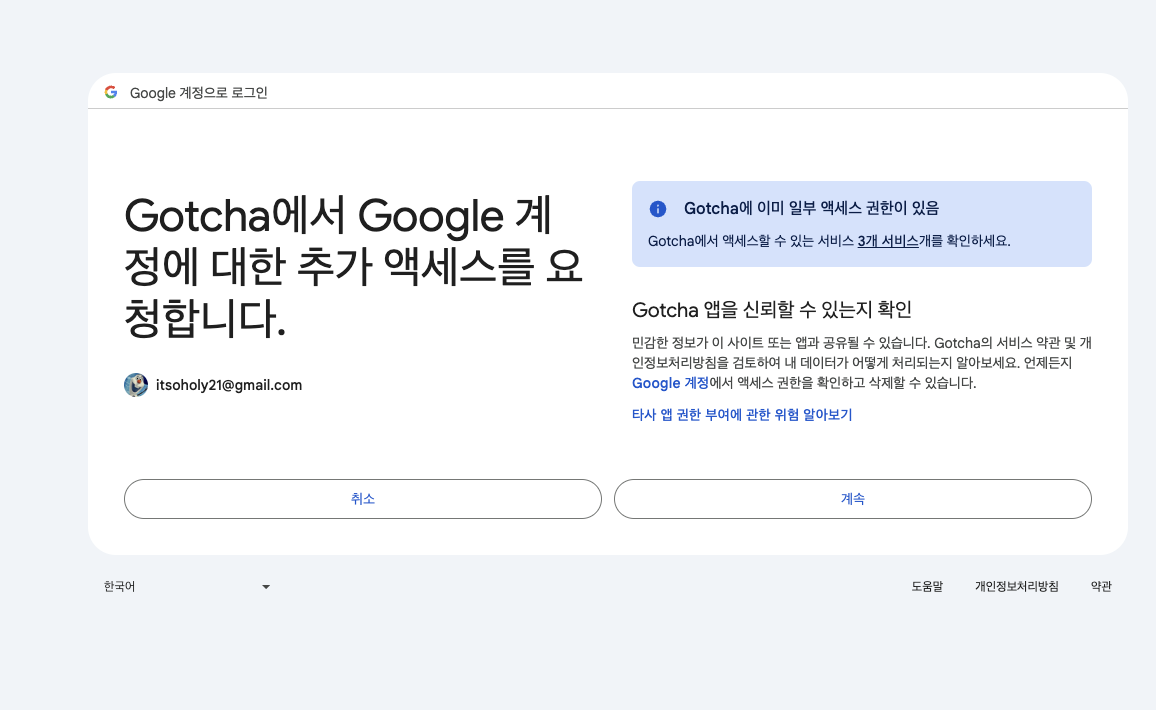This screenshot has width=1156, height=710.
Task: Click the 계속 continue button
Action: coord(852,499)
